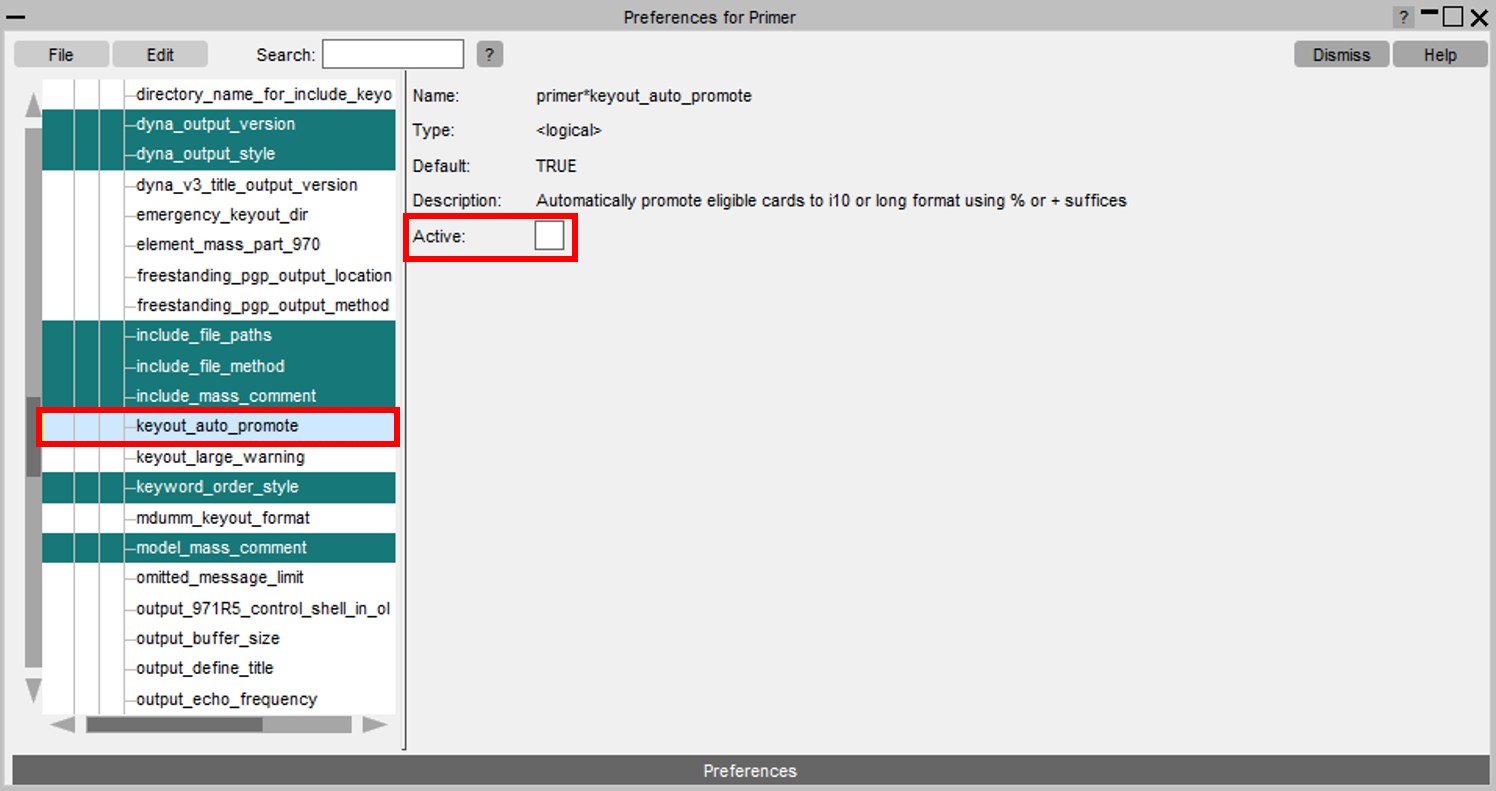Image resolution: width=1496 pixels, height=791 pixels.
Task: Select omitted_message_limit preference
Action: tap(219, 578)
